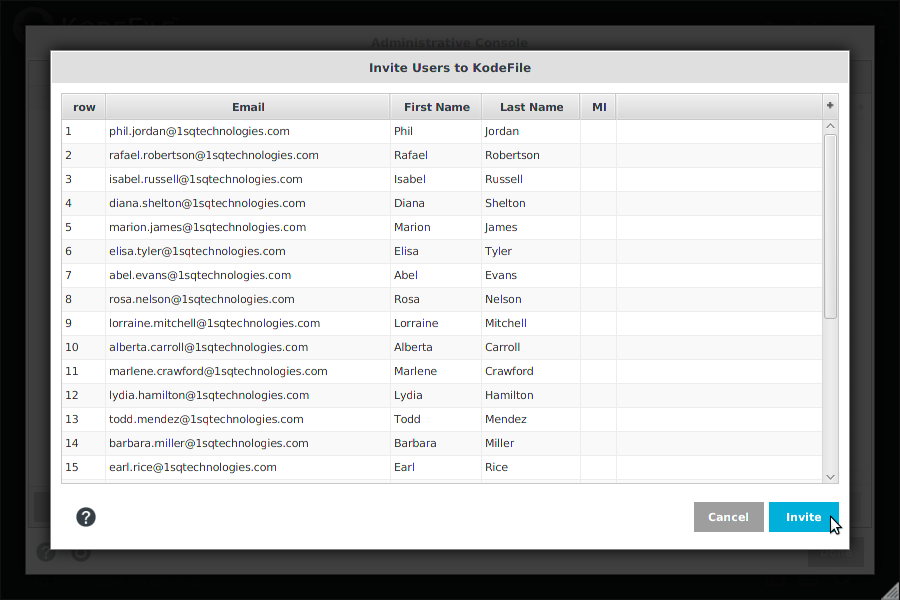Click last name cell James
900x600 pixels.
click(x=531, y=227)
